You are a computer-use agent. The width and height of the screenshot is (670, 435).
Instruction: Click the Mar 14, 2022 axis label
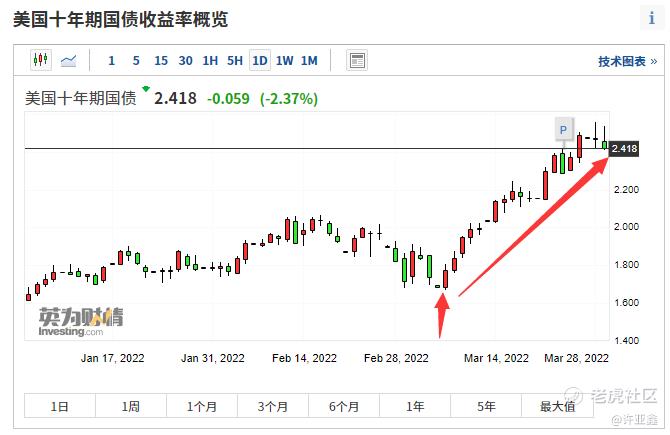coord(497,358)
